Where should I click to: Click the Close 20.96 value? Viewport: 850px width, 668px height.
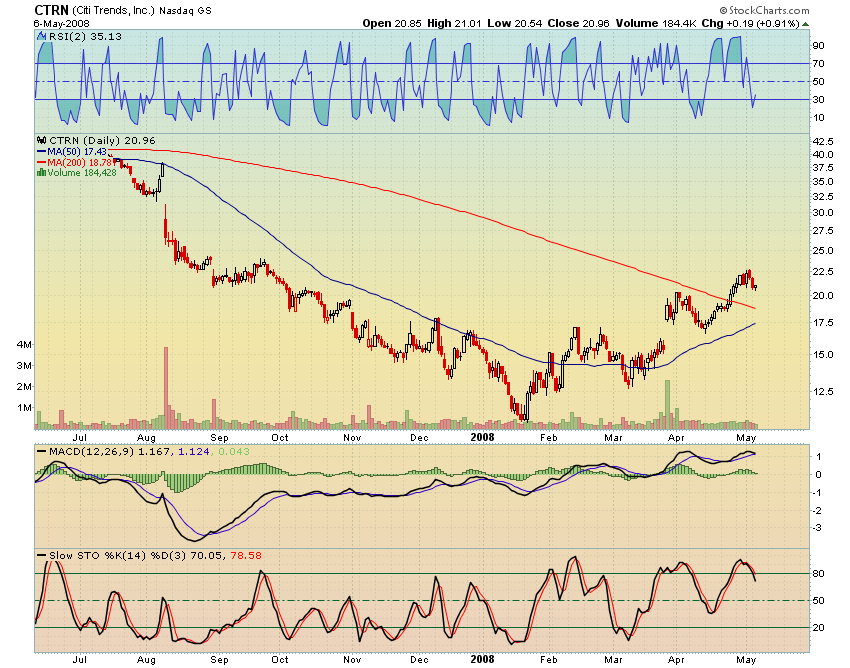pos(578,23)
